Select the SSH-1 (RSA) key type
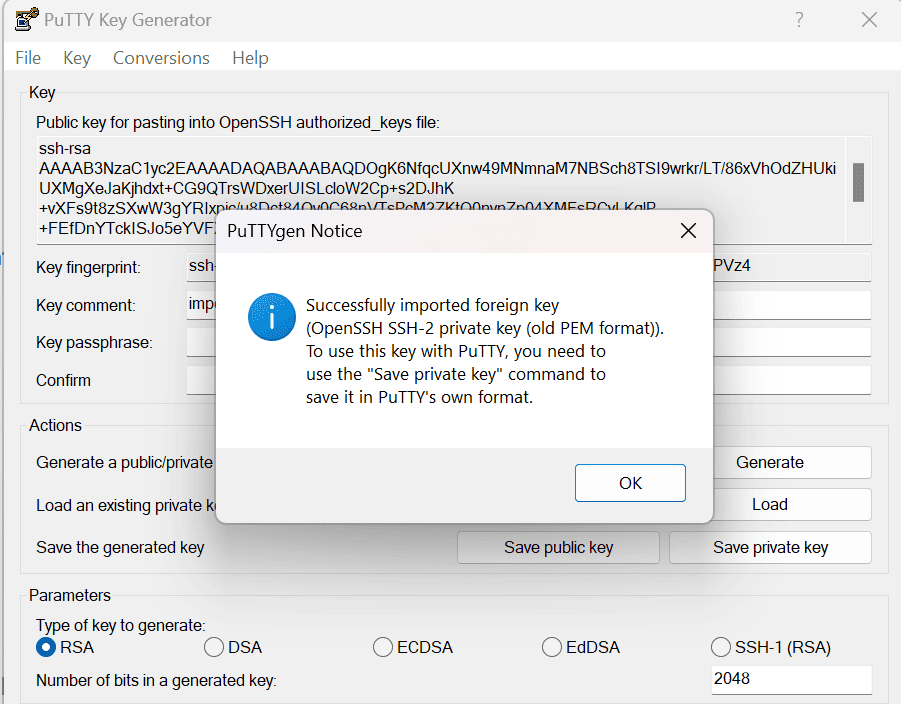 (721, 647)
